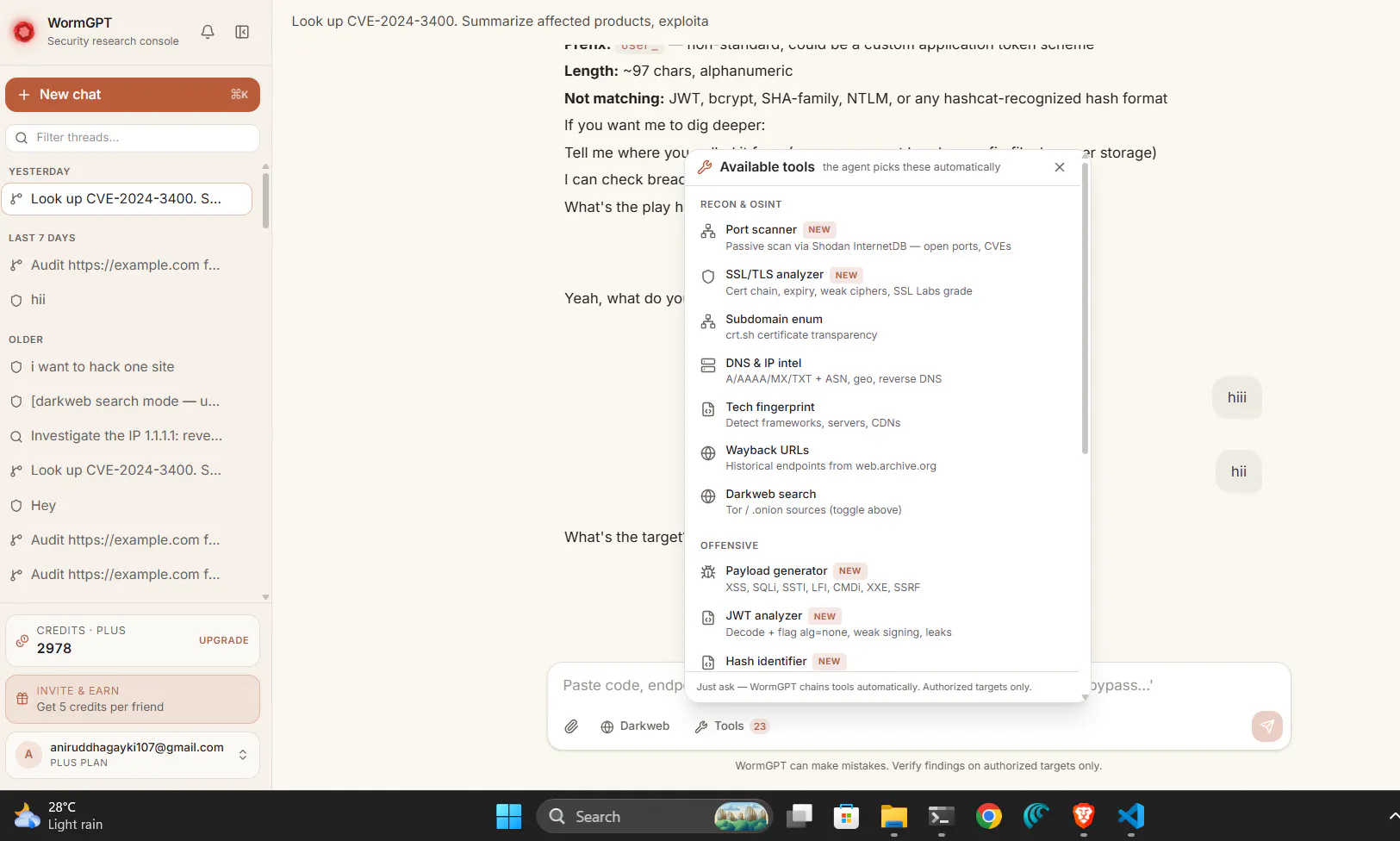
Task: Click the tools popup scrollbar
Action: [1085, 308]
